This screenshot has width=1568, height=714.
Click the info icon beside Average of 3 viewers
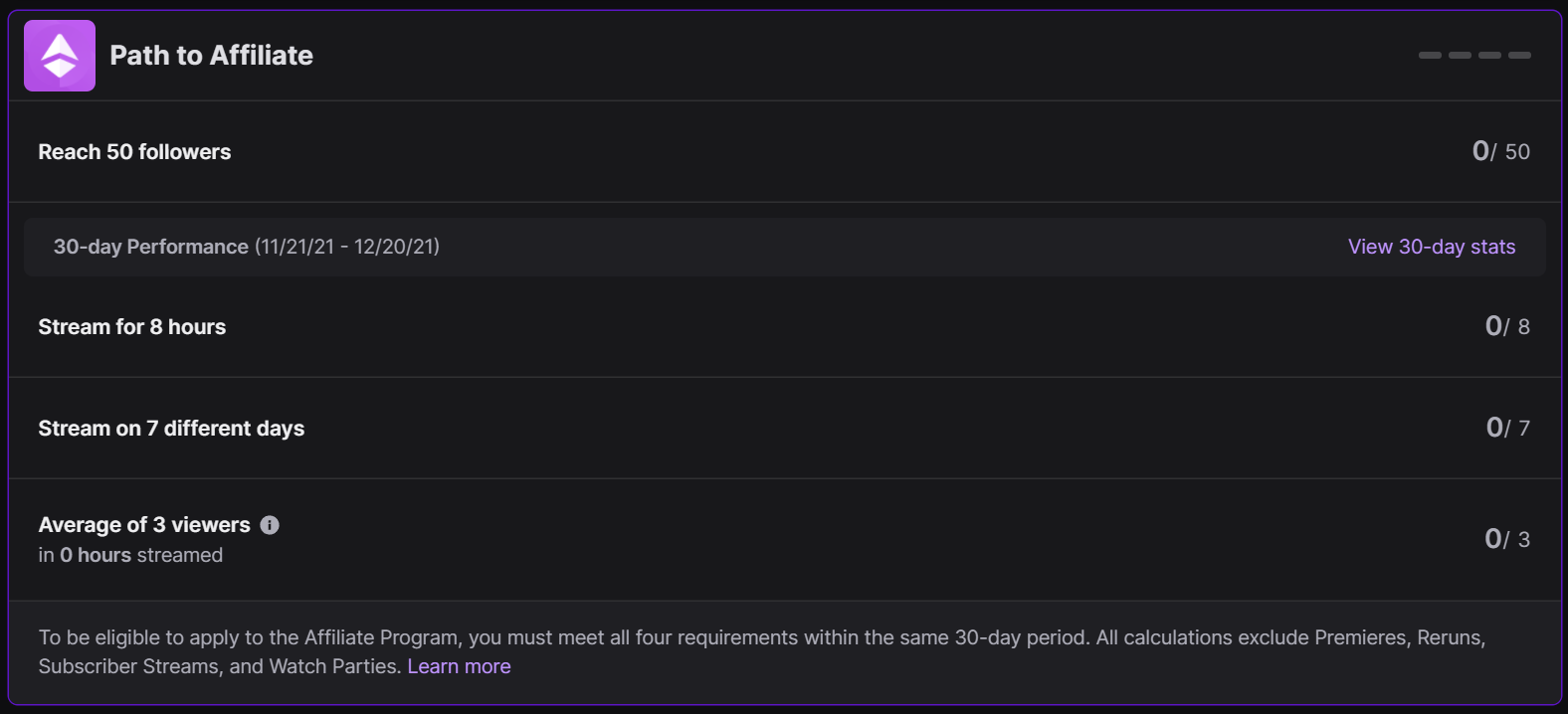[270, 525]
